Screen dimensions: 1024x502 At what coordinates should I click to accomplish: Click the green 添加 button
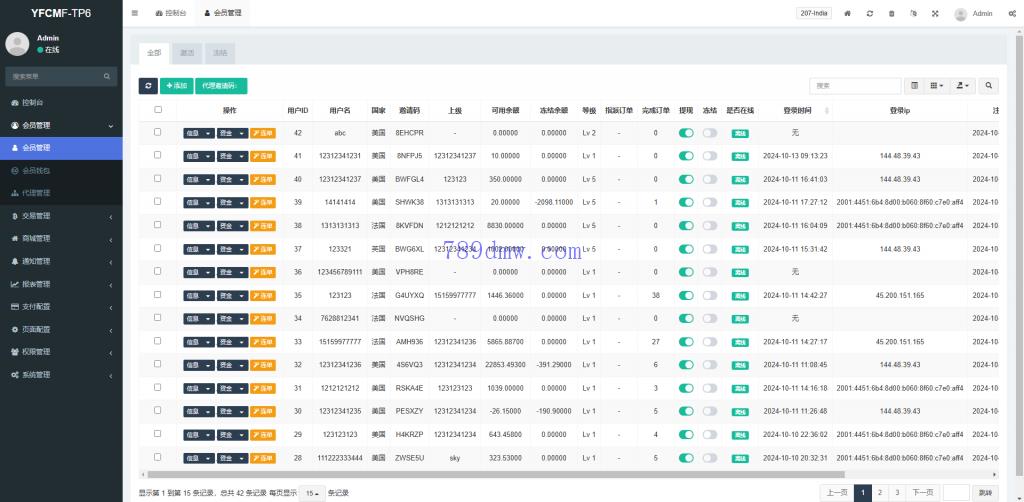coord(176,86)
